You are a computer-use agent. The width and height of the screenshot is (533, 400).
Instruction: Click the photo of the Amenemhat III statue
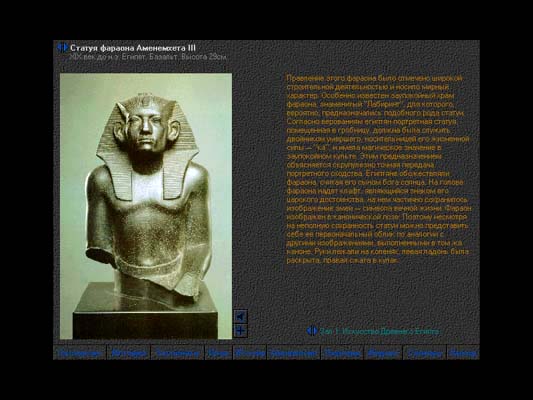click(146, 206)
